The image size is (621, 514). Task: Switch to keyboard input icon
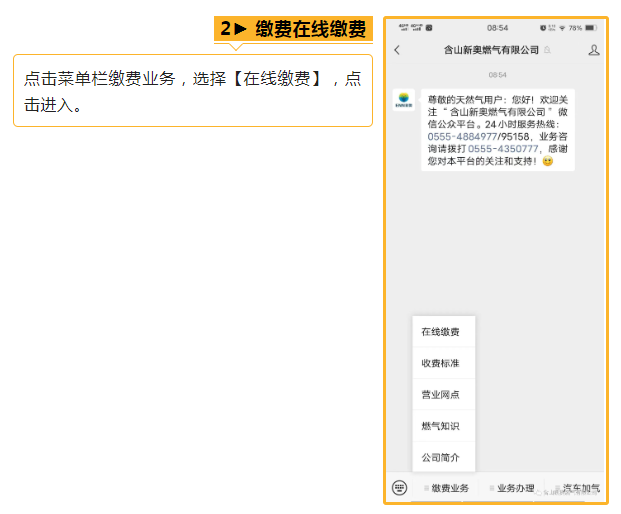coord(399,487)
